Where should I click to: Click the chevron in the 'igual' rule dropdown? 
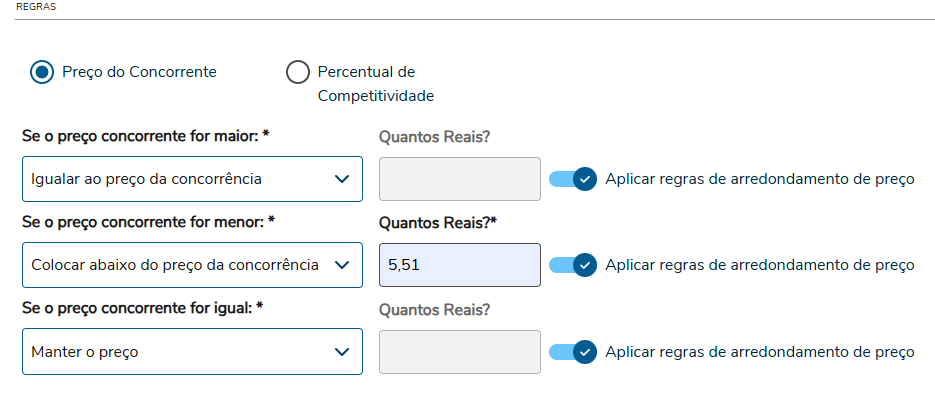click(342, 352)
